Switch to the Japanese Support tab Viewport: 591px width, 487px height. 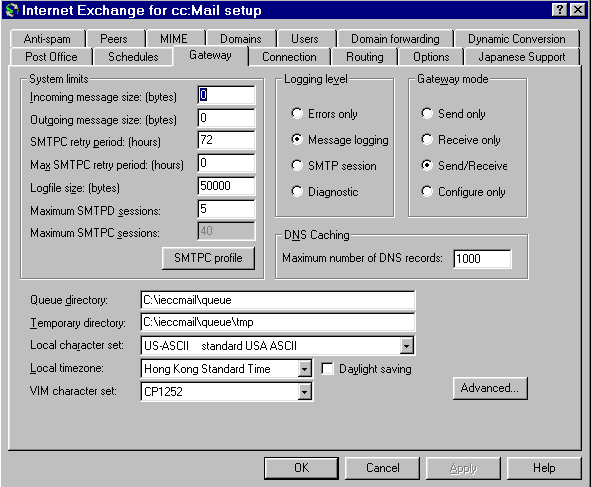(522, 57)
